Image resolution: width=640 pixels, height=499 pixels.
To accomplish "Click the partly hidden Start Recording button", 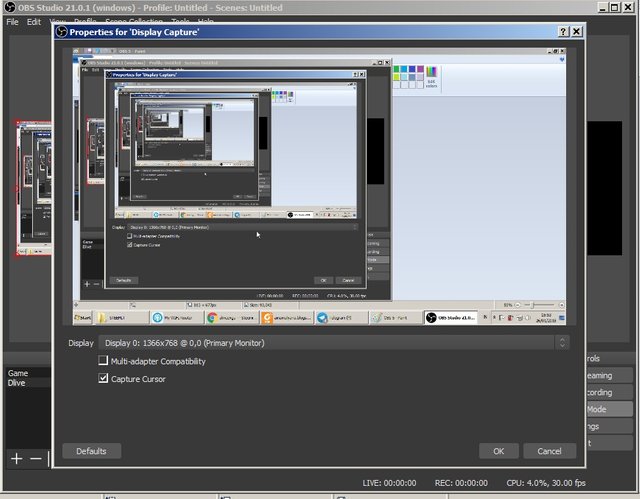I will tap(609, 392).
